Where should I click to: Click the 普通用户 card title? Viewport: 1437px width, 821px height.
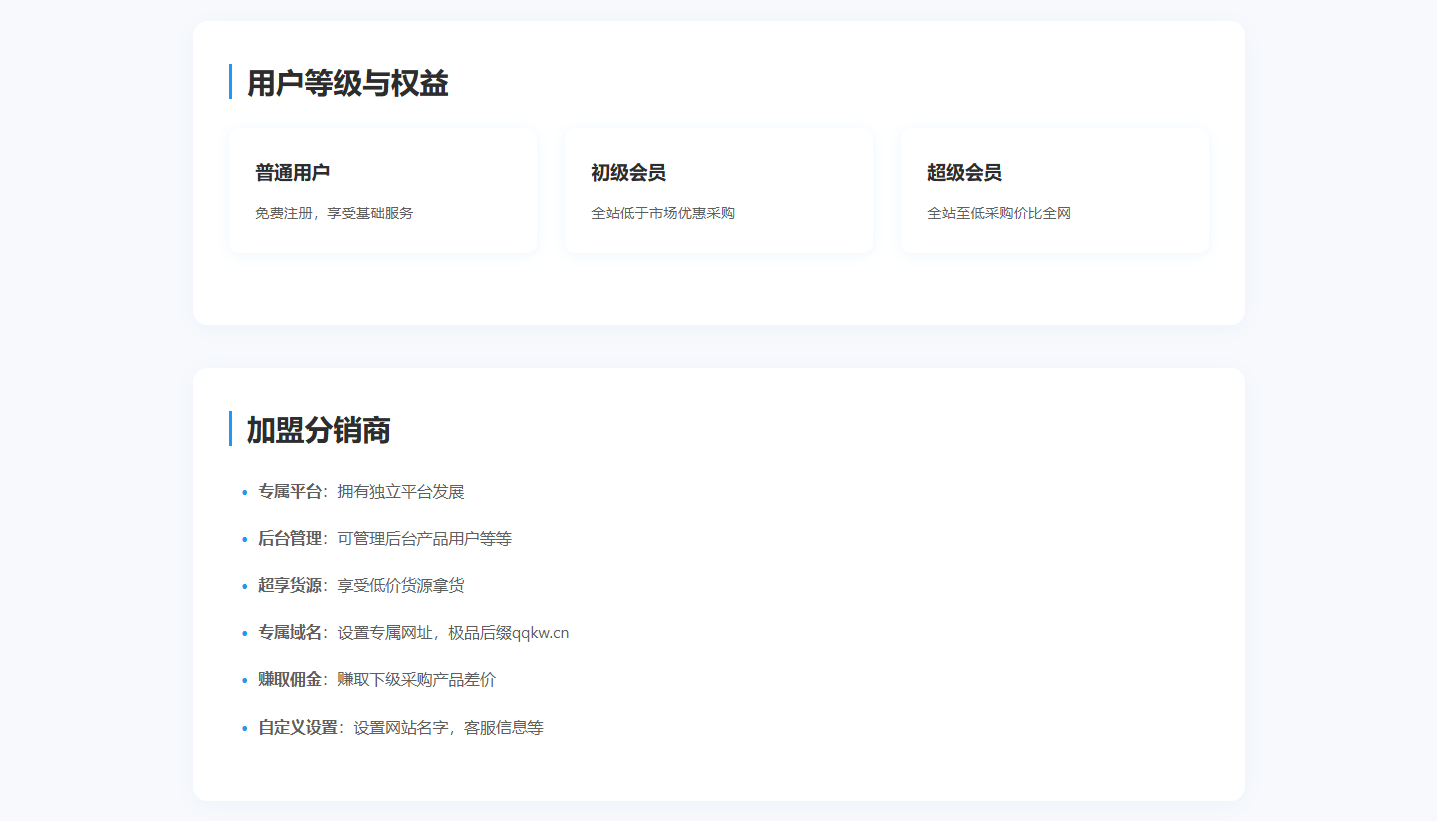[292, 173]
